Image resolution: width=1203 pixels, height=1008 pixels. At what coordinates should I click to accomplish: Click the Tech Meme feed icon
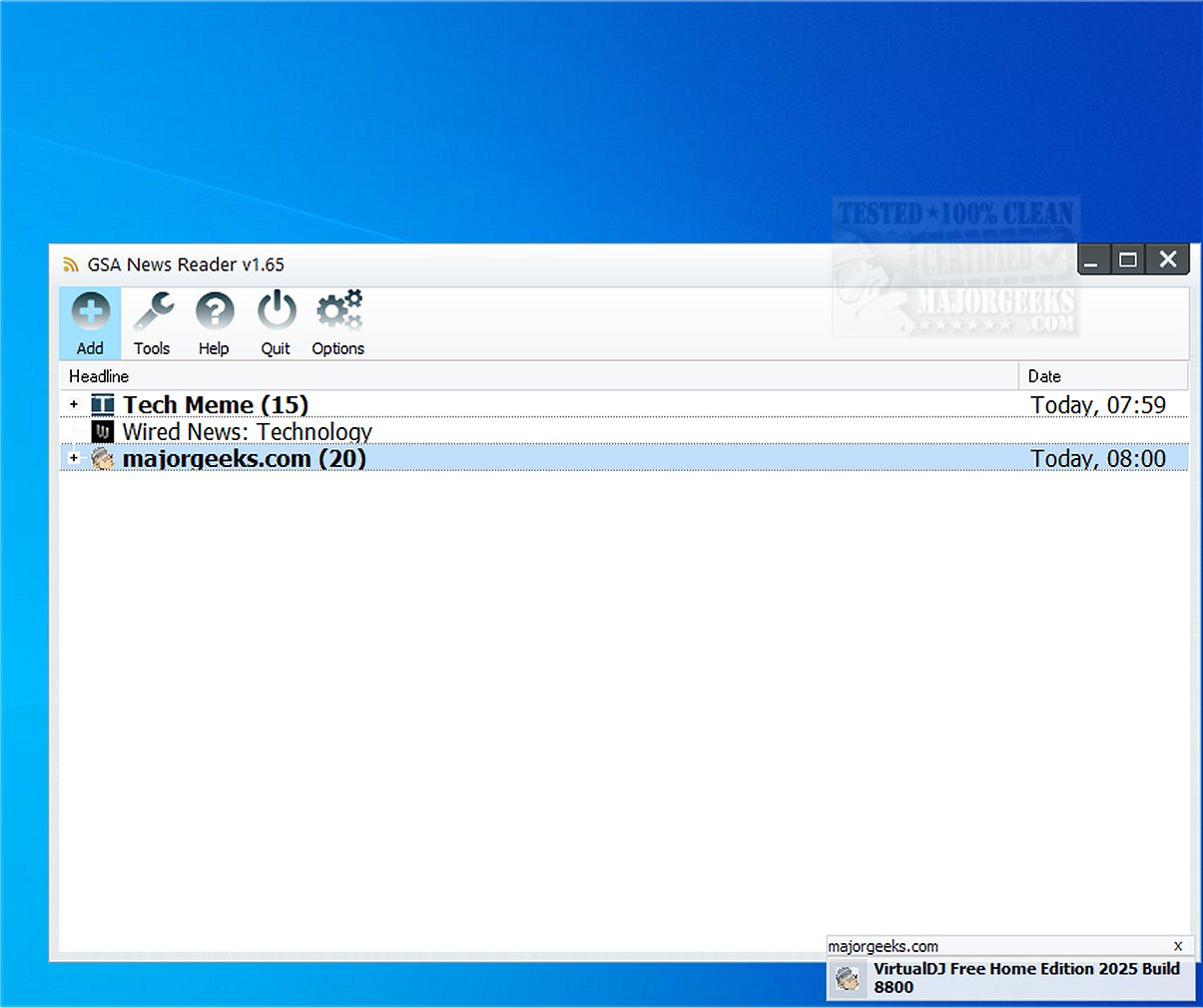(x=103, y=404)
